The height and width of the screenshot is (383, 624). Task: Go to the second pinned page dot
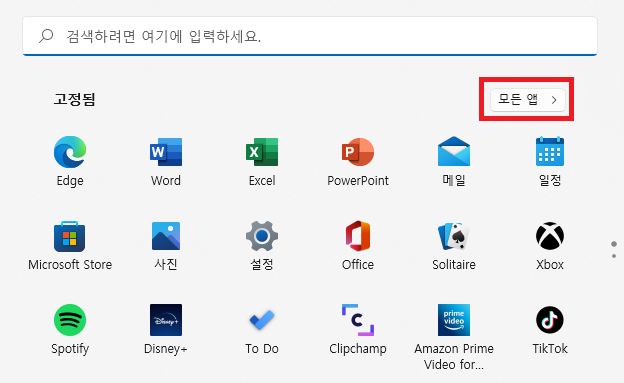click(x=614, y=256)
